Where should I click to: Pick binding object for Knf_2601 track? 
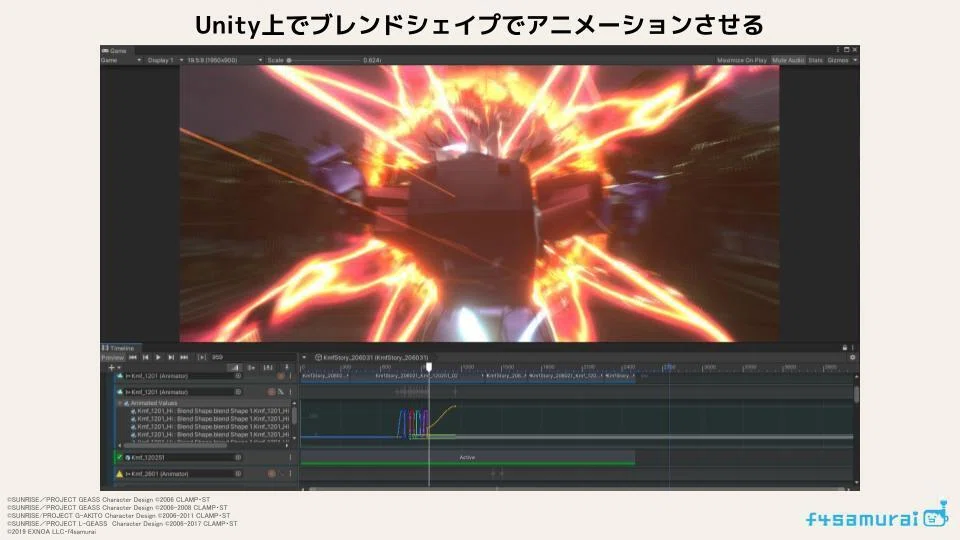point(238,474)
